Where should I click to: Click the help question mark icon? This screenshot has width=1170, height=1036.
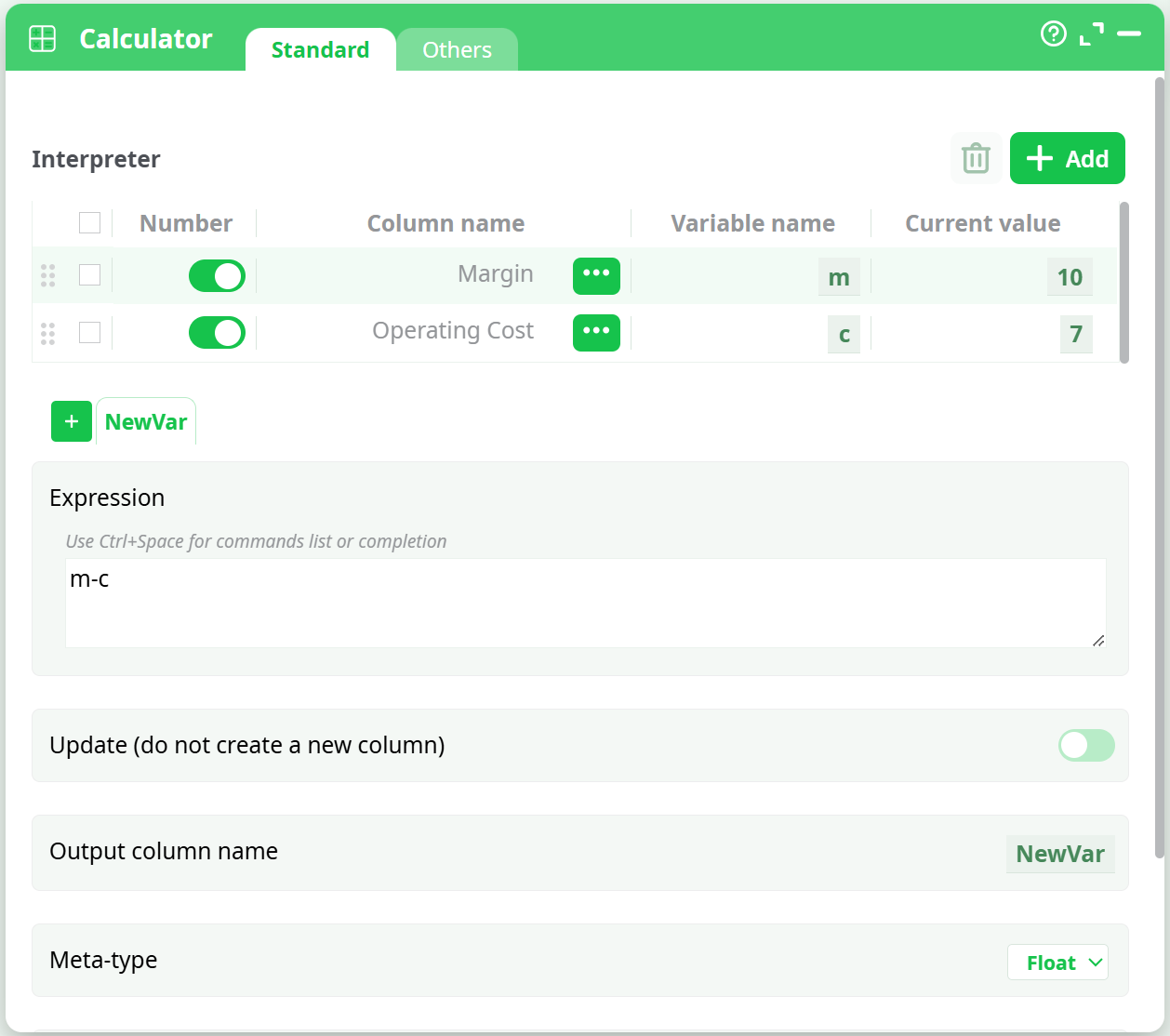[1053, 34]
